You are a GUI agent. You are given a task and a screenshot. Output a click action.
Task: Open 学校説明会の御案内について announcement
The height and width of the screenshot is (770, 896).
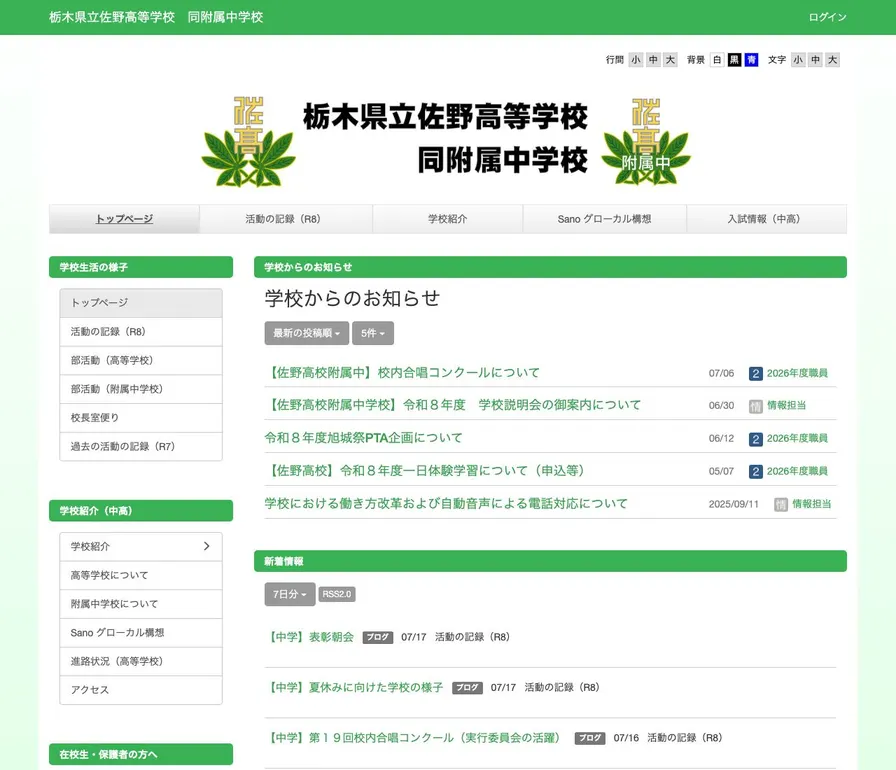pos(453,405)
